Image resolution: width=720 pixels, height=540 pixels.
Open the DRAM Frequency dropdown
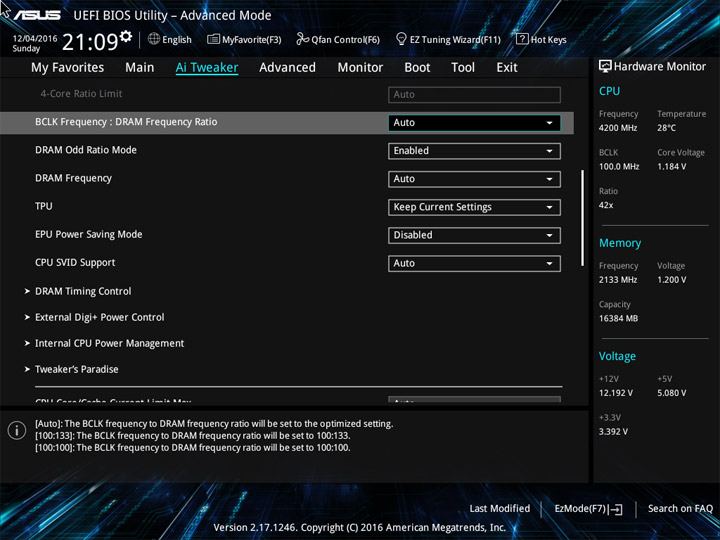[x=474, y=179]
